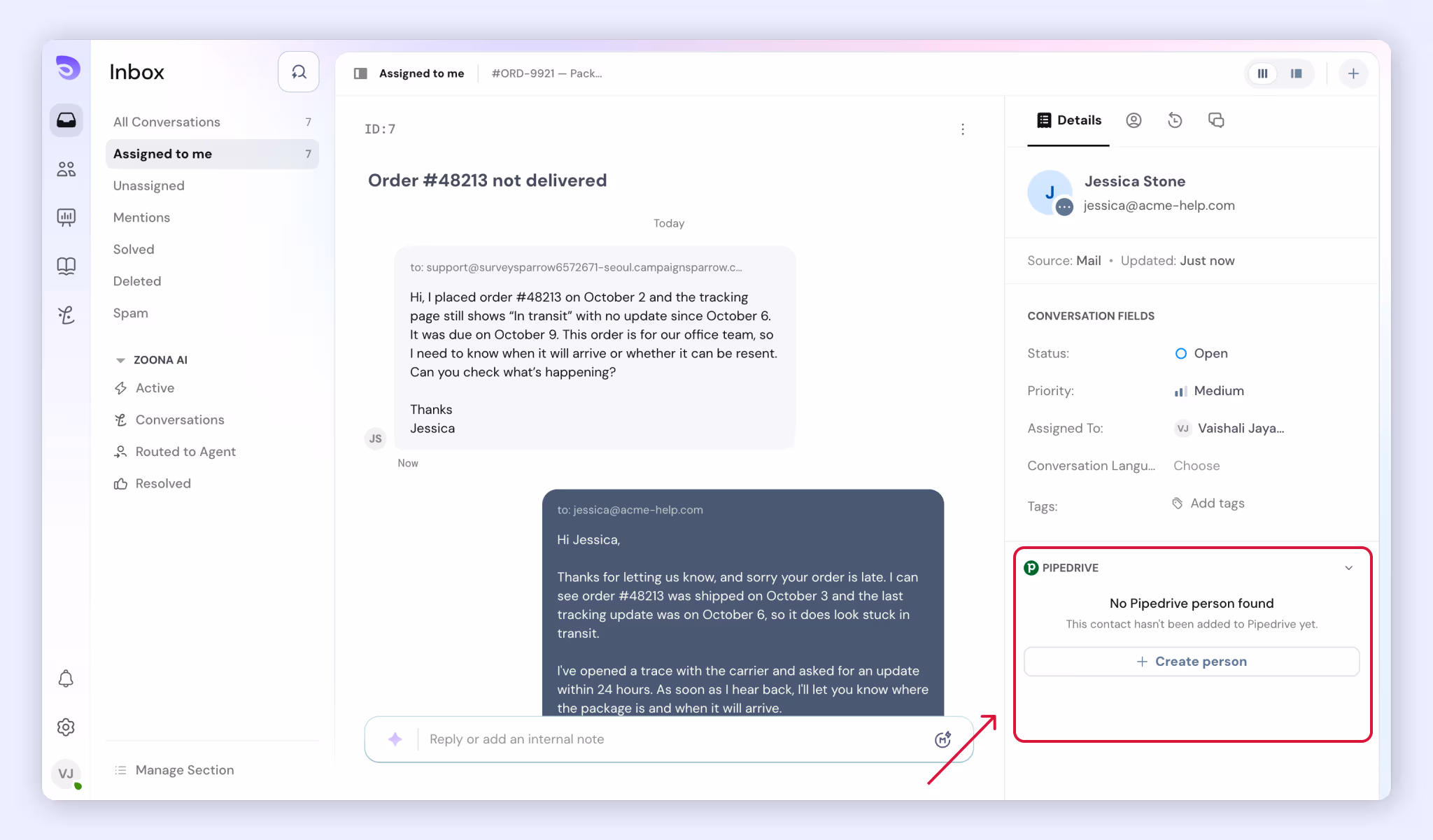Click the #ORD-9921 breadcrumb tab
1433x840 pixels.
click(x=546, y=73)
